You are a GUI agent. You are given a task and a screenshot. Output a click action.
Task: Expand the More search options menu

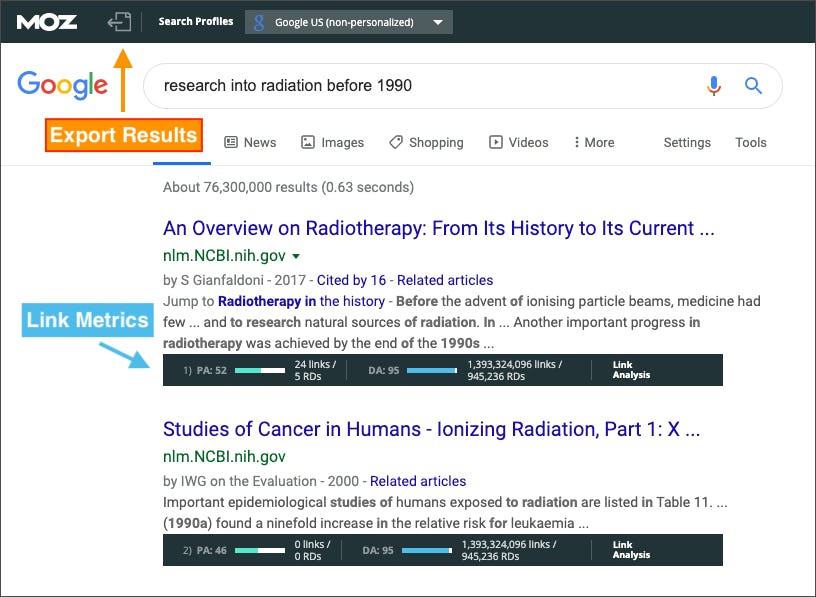point(594,142)
